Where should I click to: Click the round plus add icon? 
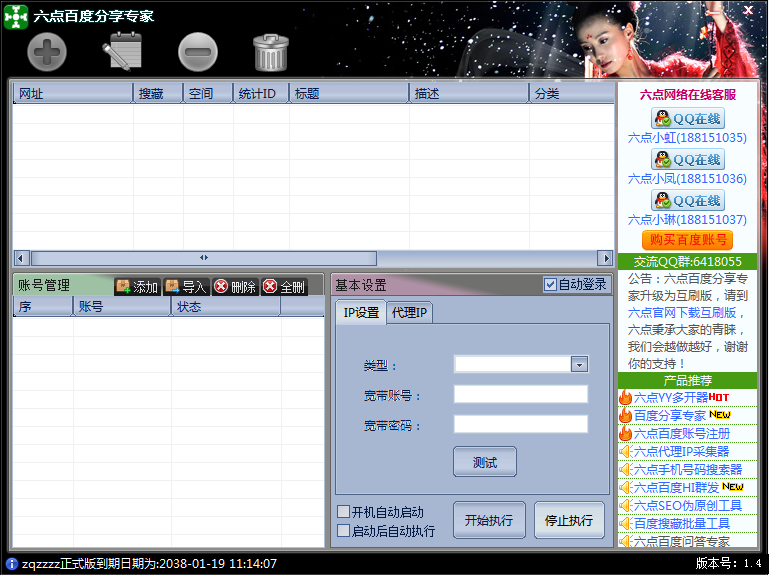pos(47,52)
